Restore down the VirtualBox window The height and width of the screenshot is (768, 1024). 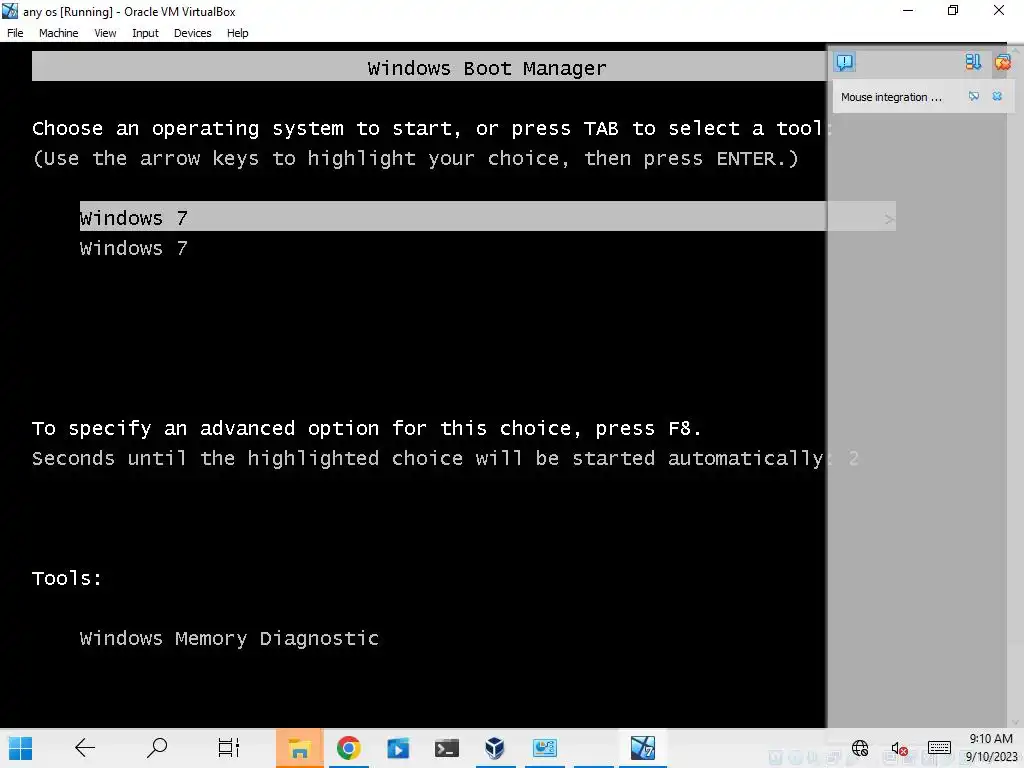tap(953, 10)
